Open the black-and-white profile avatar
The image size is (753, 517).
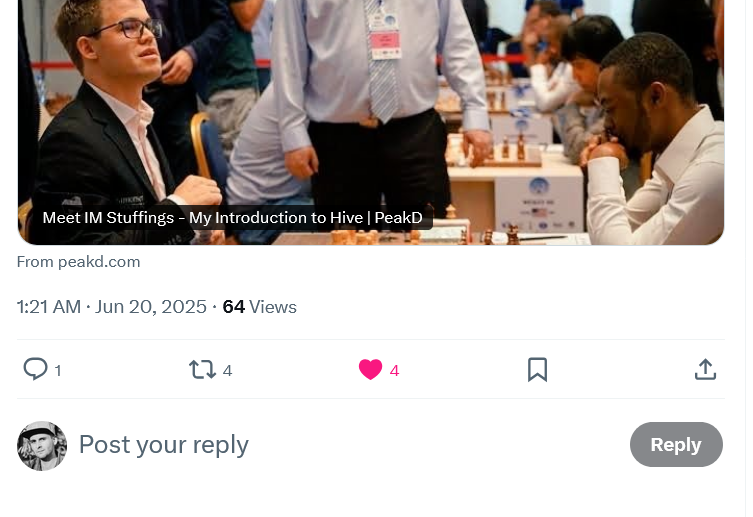click(x=42, y=446)
